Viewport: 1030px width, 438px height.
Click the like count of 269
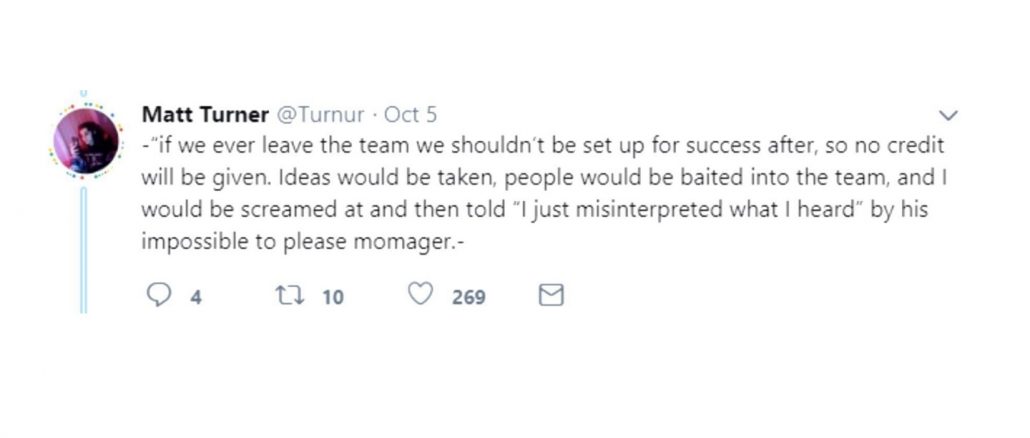pyautogui.click(x=468, y=296)
